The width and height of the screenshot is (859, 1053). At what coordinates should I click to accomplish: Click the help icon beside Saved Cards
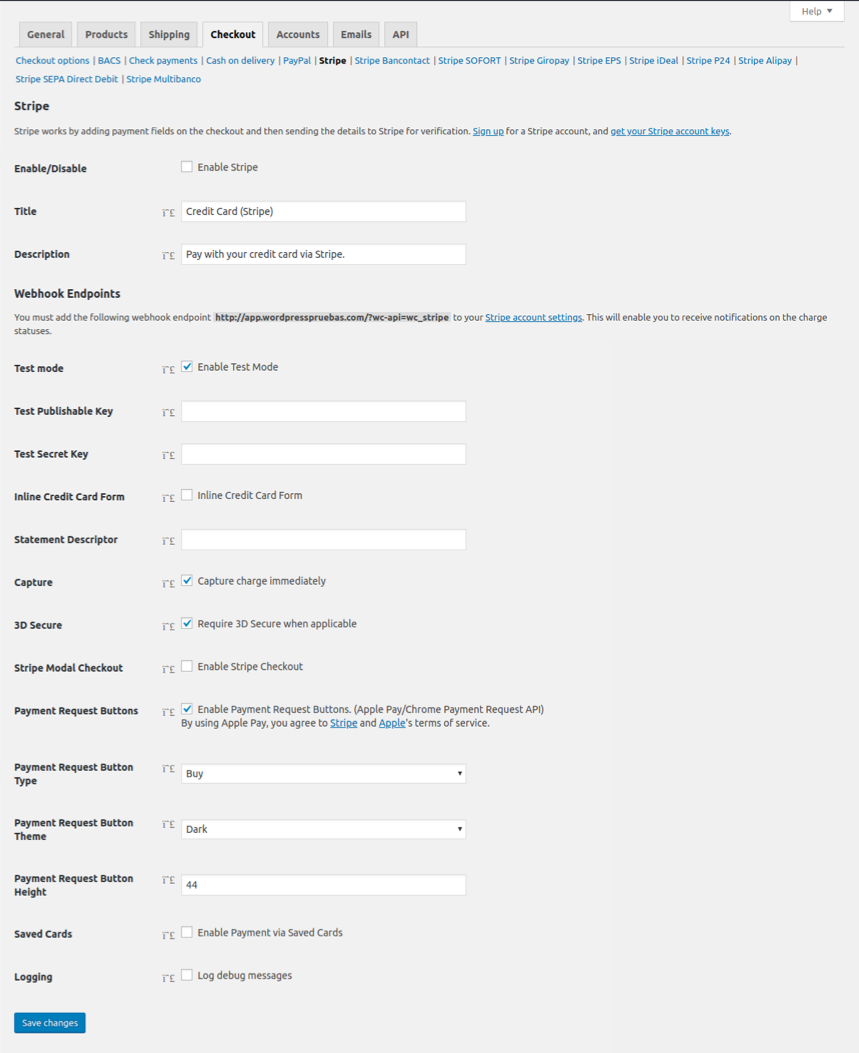pyautogui.click(x=168, y=936)
